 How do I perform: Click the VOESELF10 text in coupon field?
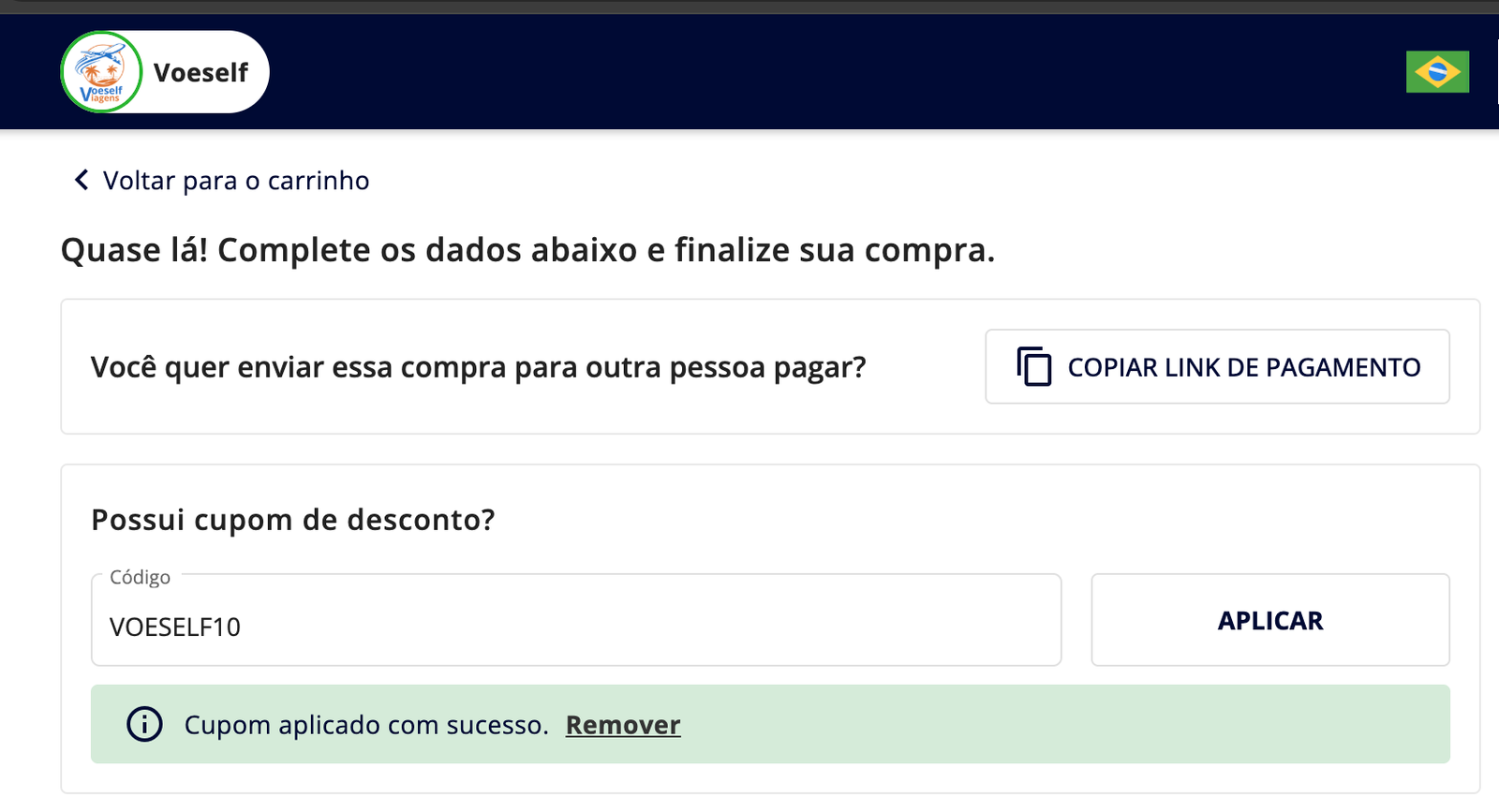[x=175, y=627]
